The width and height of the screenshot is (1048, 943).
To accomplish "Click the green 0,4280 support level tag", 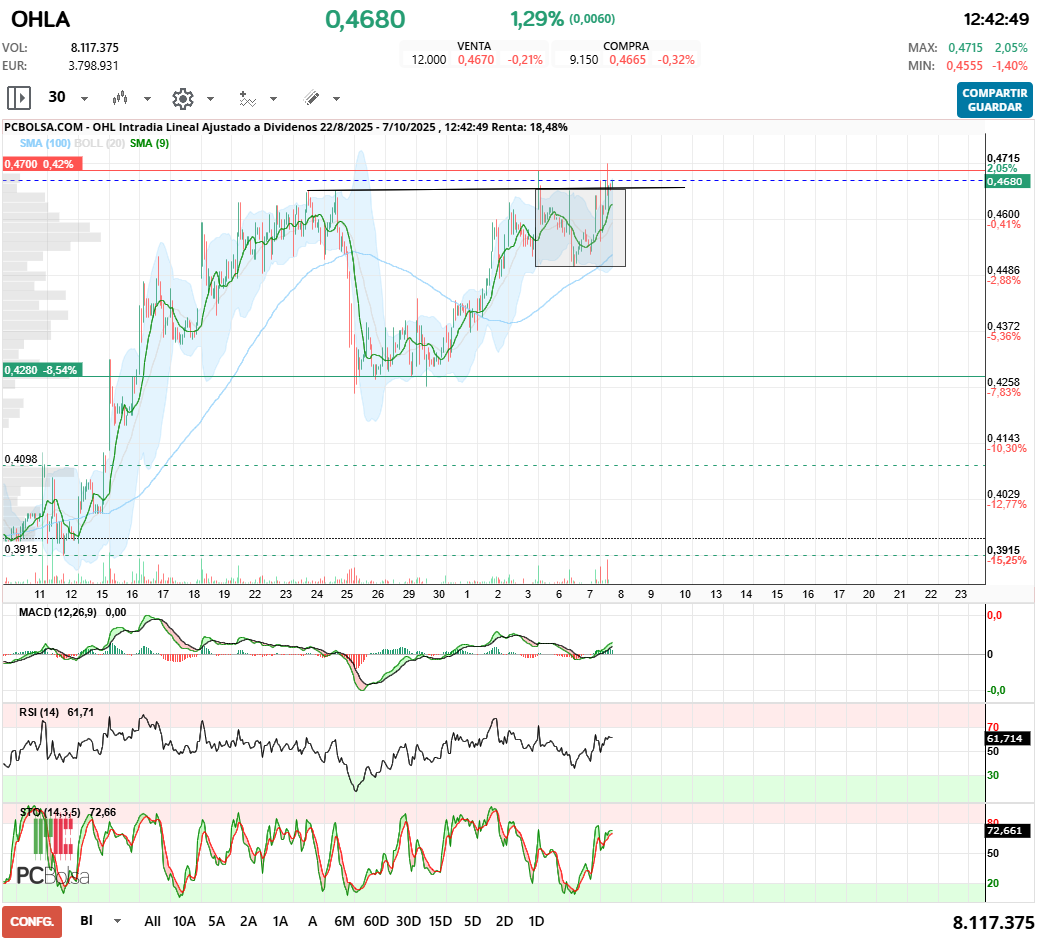I will [x=42, y=370].
